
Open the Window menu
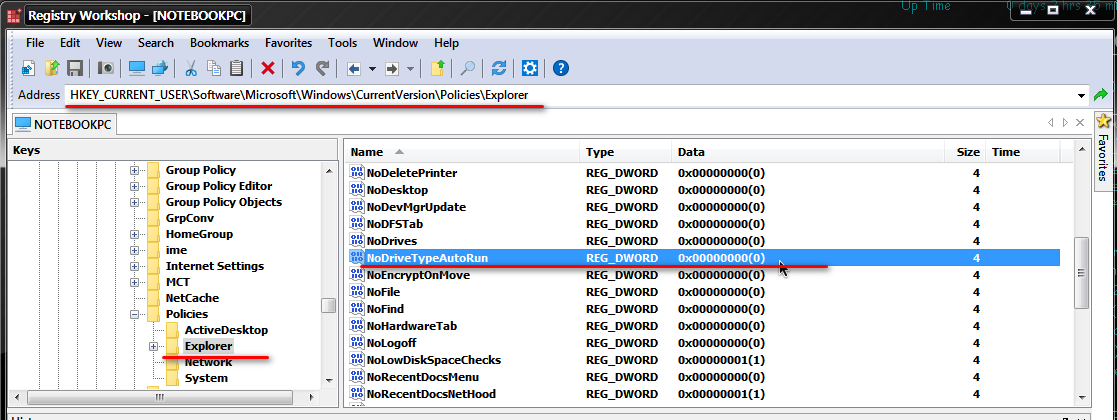tap(395, 43)
